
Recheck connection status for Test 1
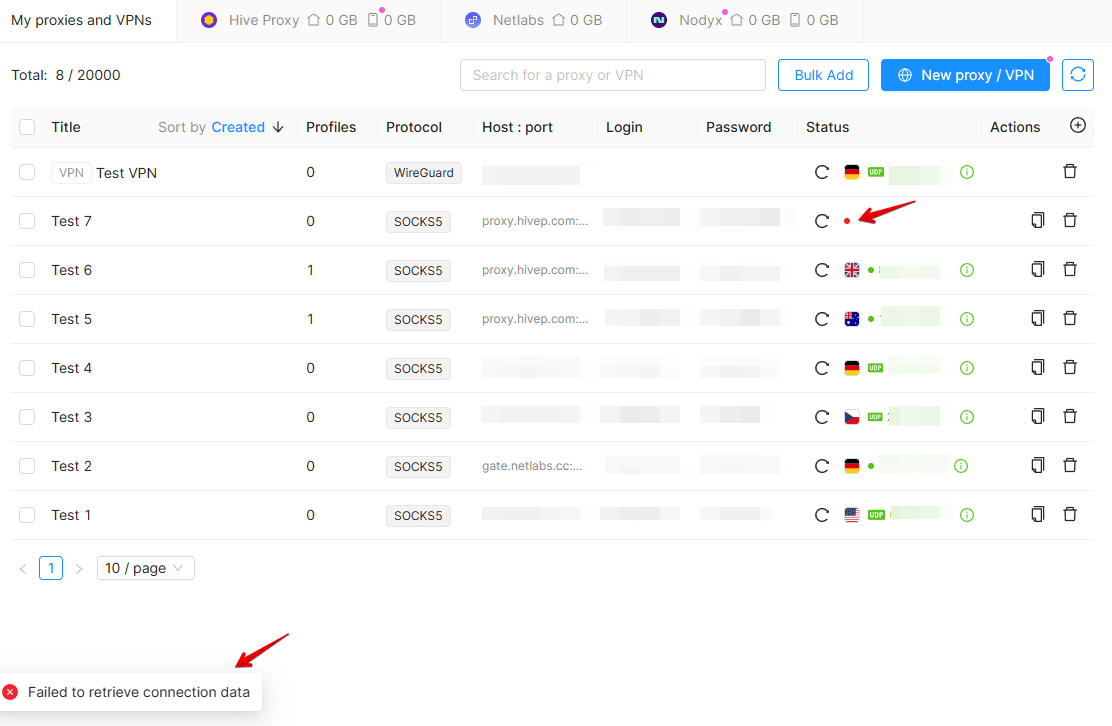pos(822,515)
